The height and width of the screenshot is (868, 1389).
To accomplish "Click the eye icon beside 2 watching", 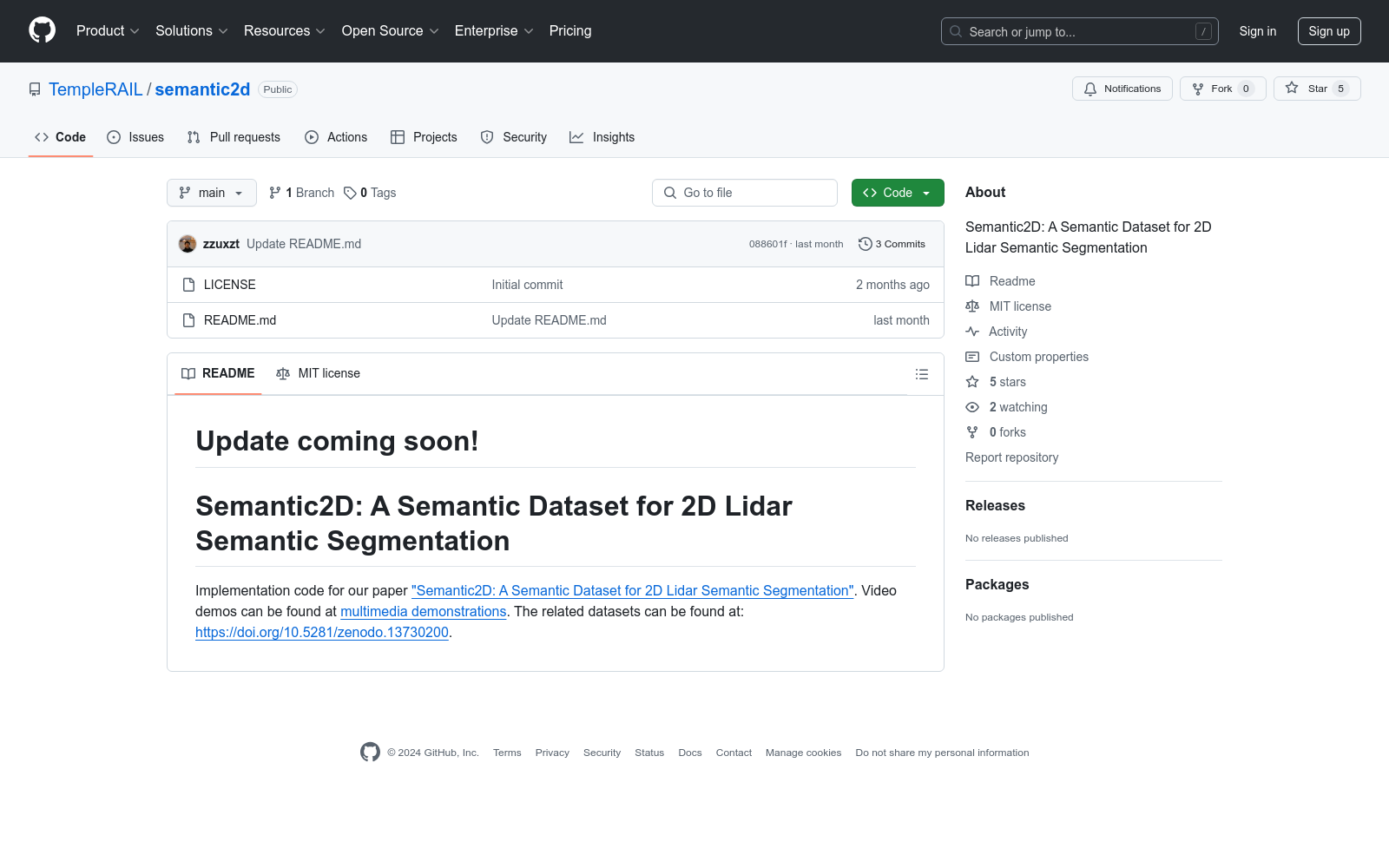I will click(972, 407).
